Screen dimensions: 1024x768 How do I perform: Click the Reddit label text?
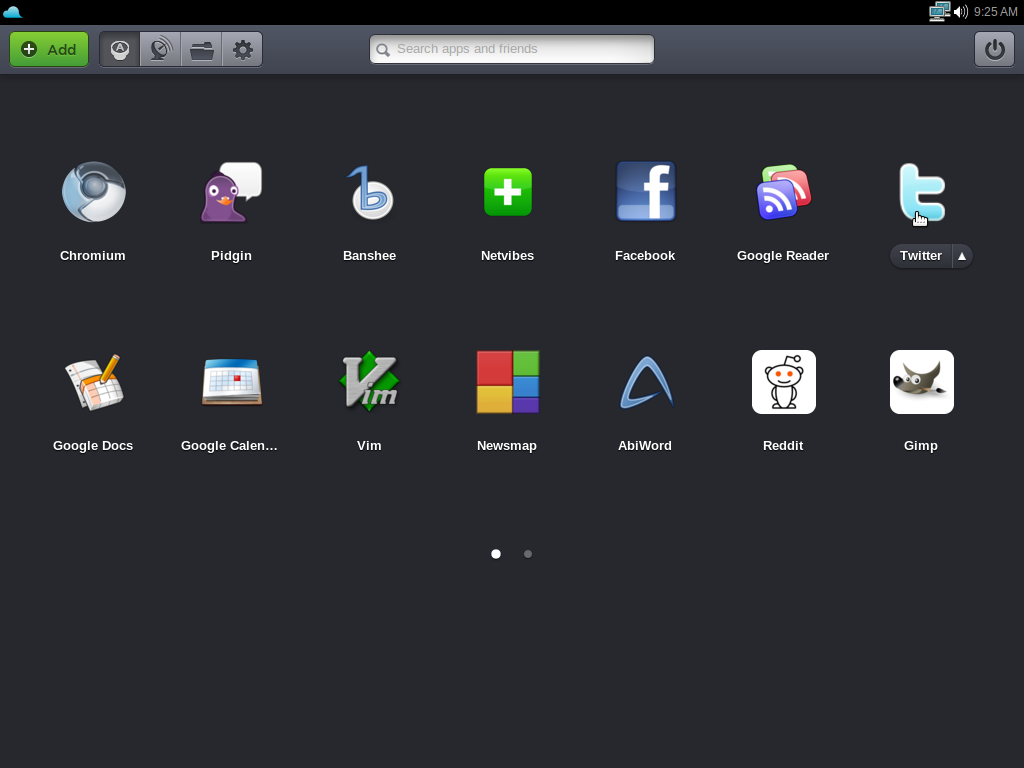tap(783, 446)
